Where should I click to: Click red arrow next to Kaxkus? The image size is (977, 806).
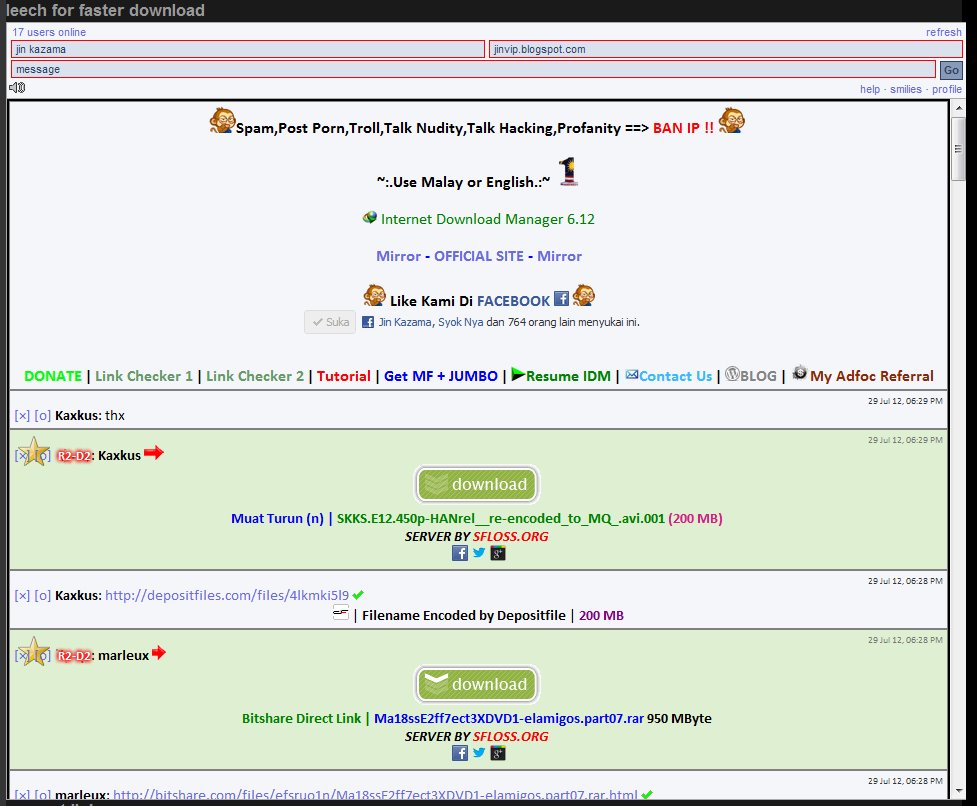coord(154,453)
